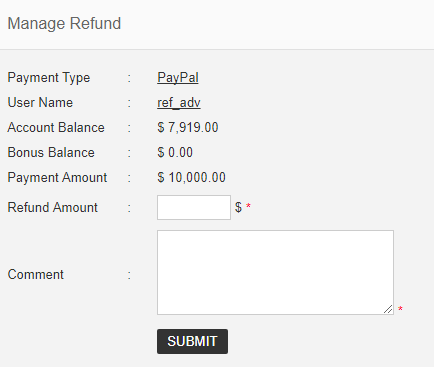434x367 pixels.
Task: Click the Bonus Balance label
Action: pyautogui.click(x=51, y=153)
